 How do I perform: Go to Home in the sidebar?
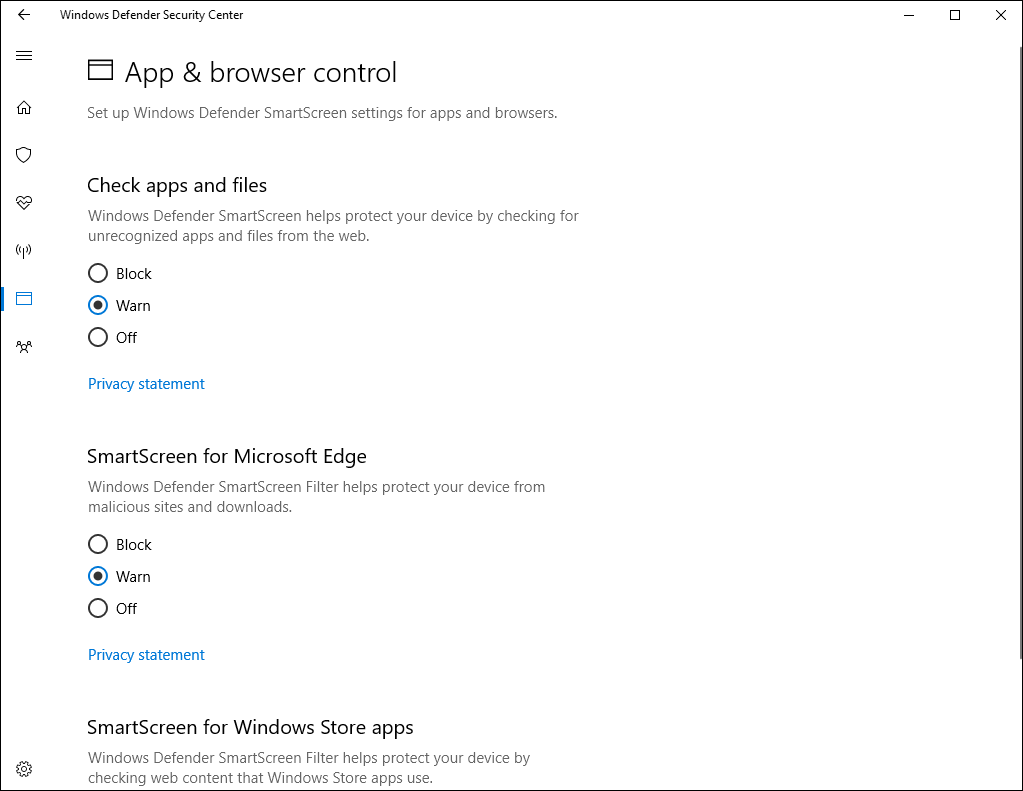point(23,107)
